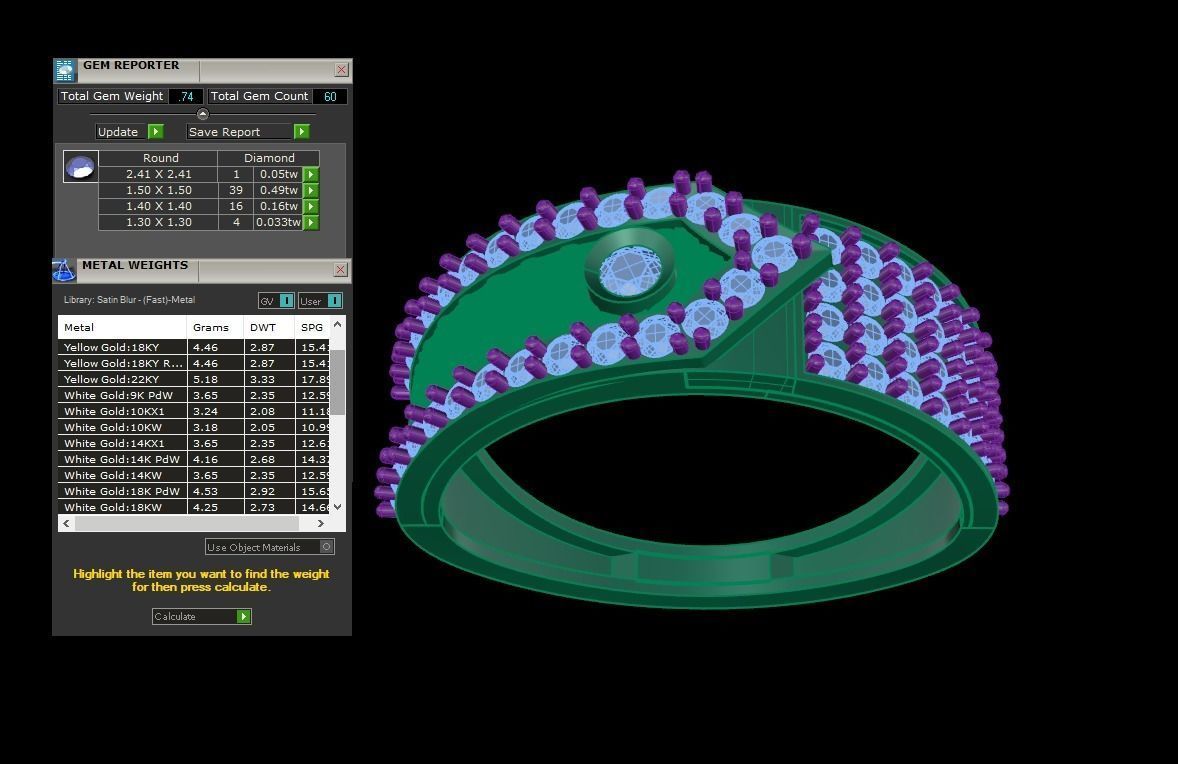Select the Yellow Gold:18KY row
Screen dimensions: 1178x764
tap(194, 347)
